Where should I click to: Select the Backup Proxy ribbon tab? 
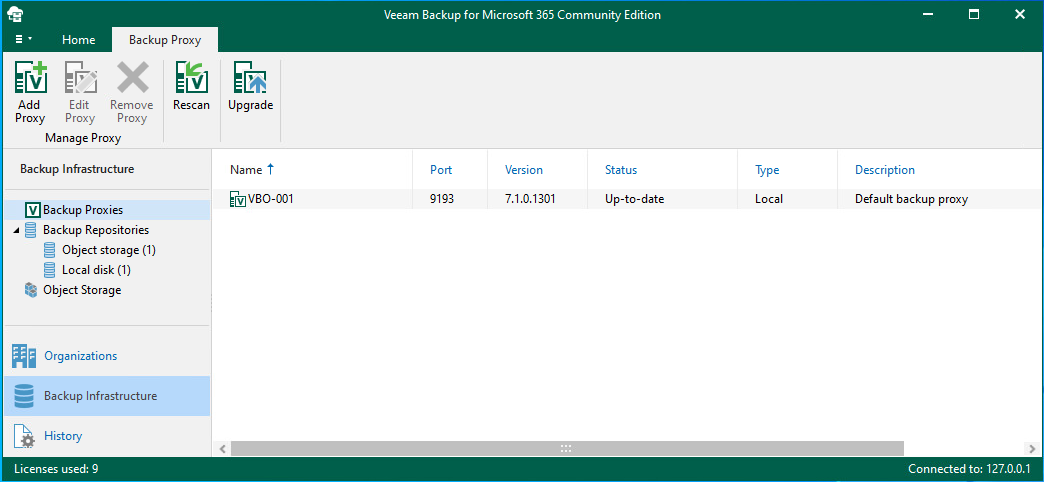click(164, 40)
